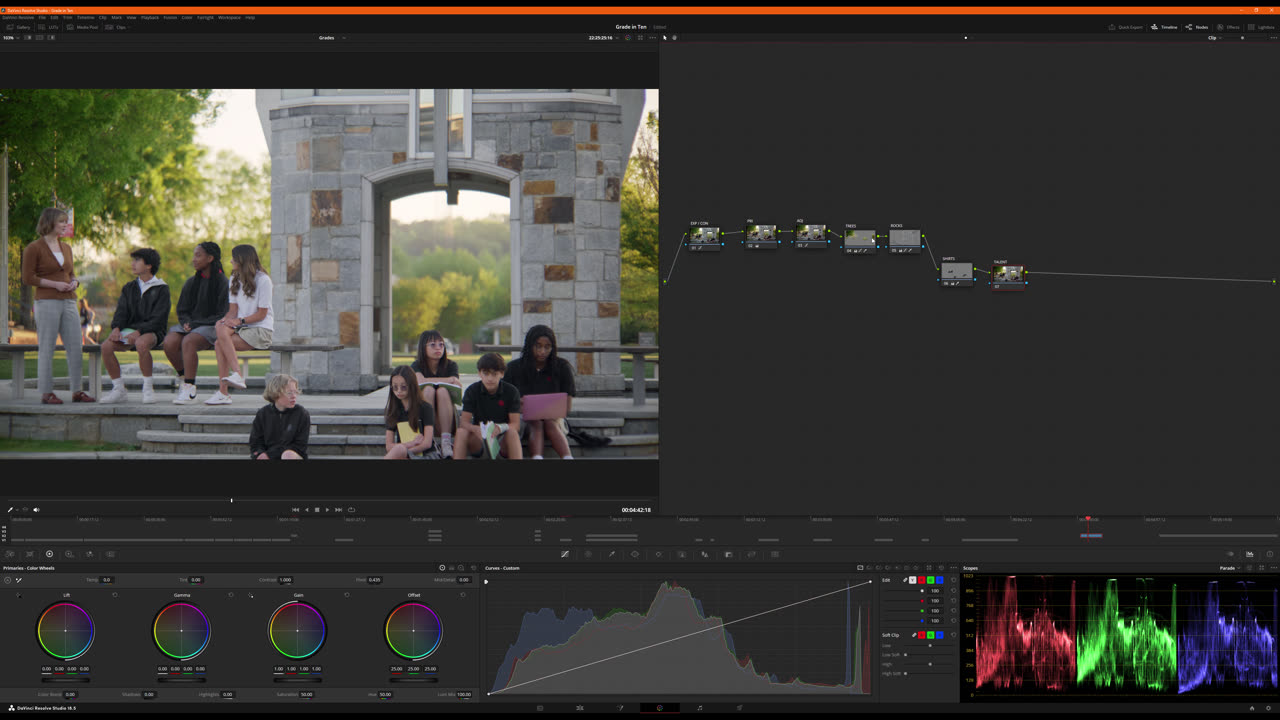Toggle the Effects panel button

pos(1228,27)
